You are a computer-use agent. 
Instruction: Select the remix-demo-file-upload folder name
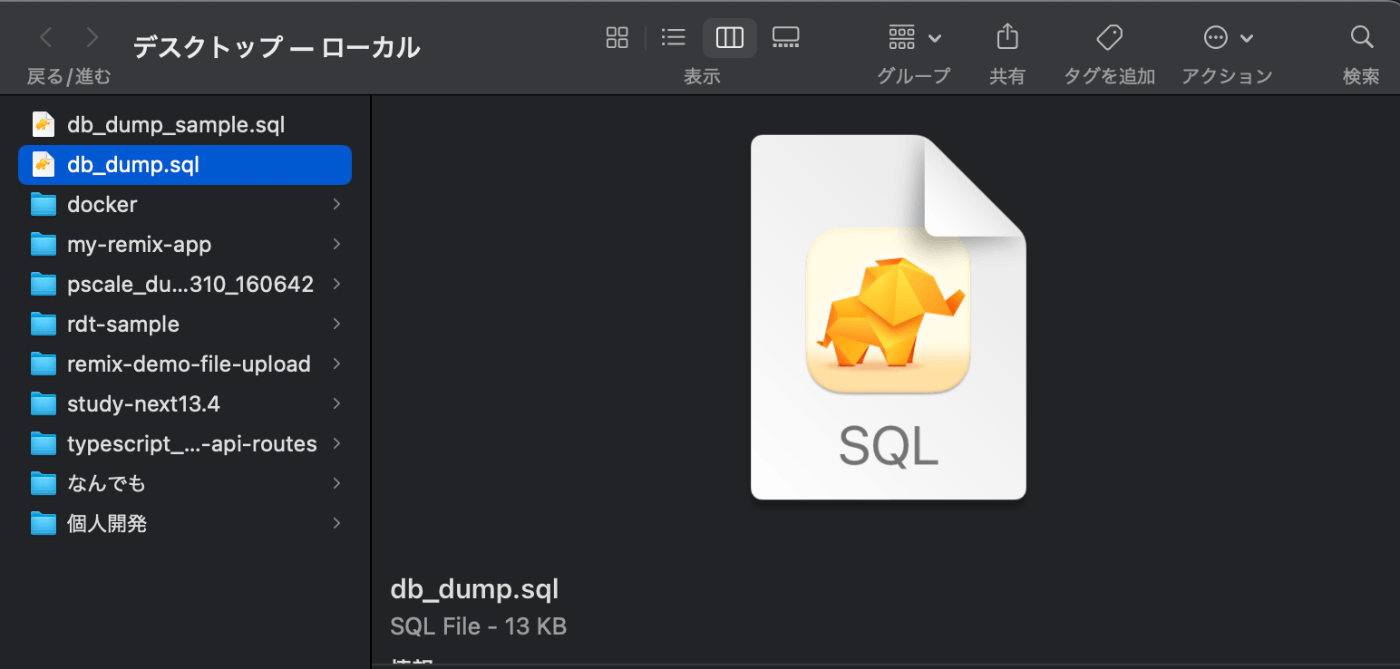pos(189,364)
